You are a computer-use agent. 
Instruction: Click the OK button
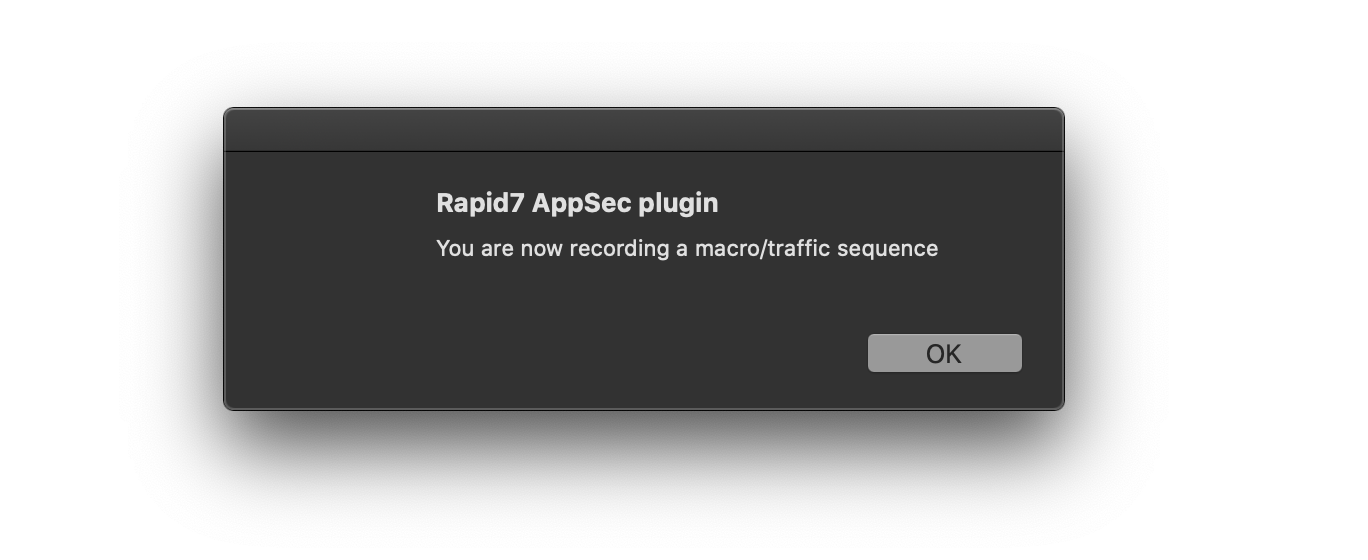[x=944, y=353]
